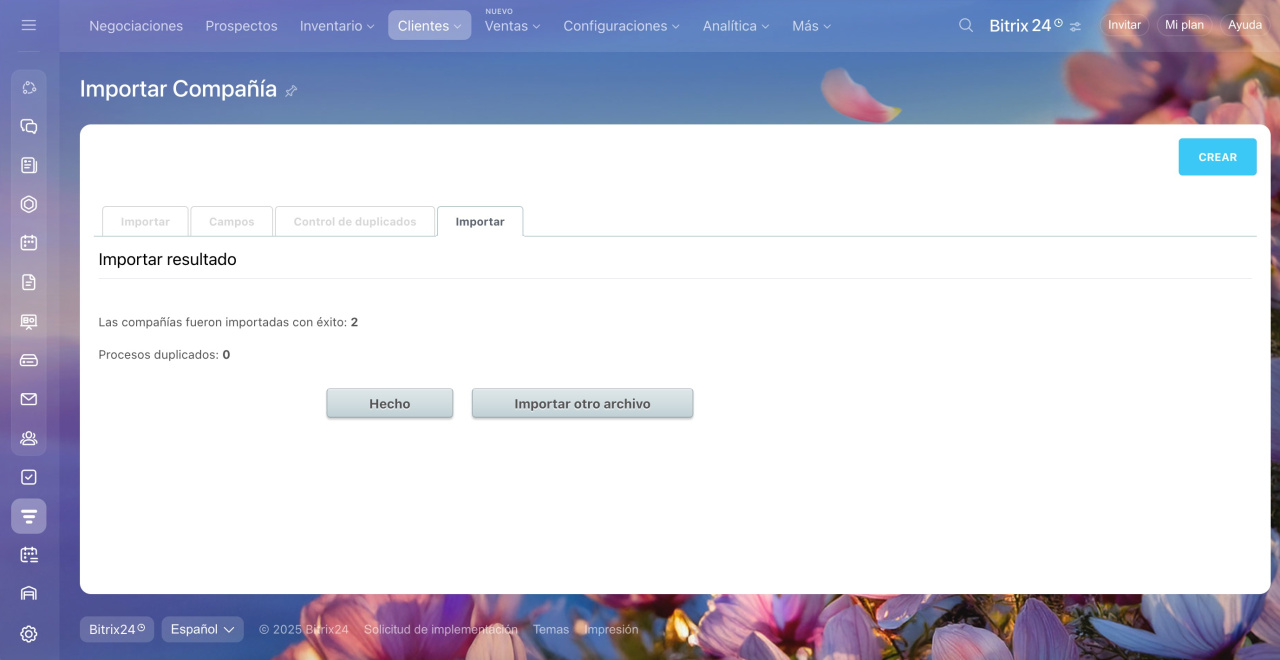Viewport: 1280px width, 660px height.
Task: Open the tasks checkmark icon in sidebar
Action: (29, 477)
